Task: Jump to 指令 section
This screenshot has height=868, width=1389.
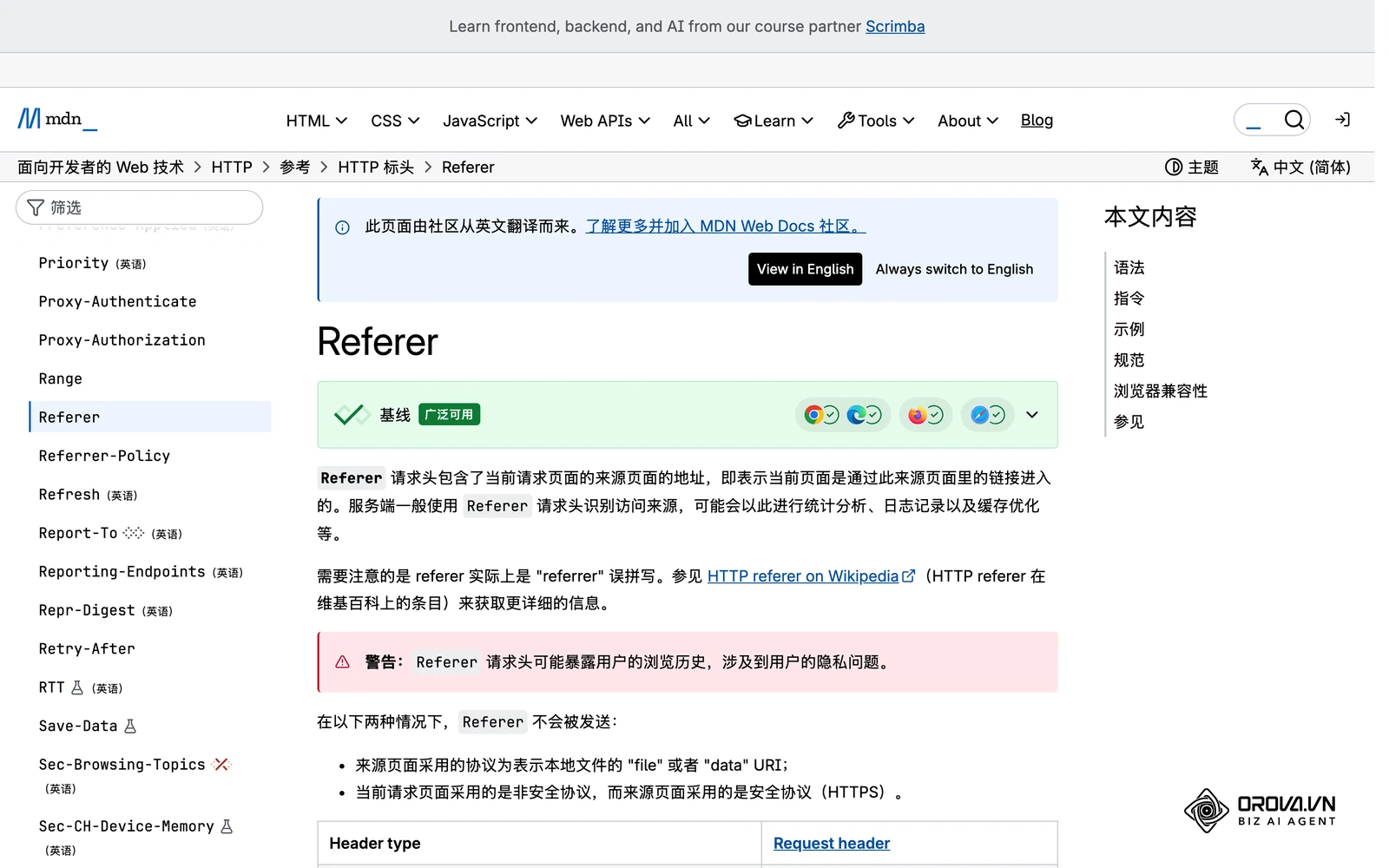Action: tap(1129, 298)
